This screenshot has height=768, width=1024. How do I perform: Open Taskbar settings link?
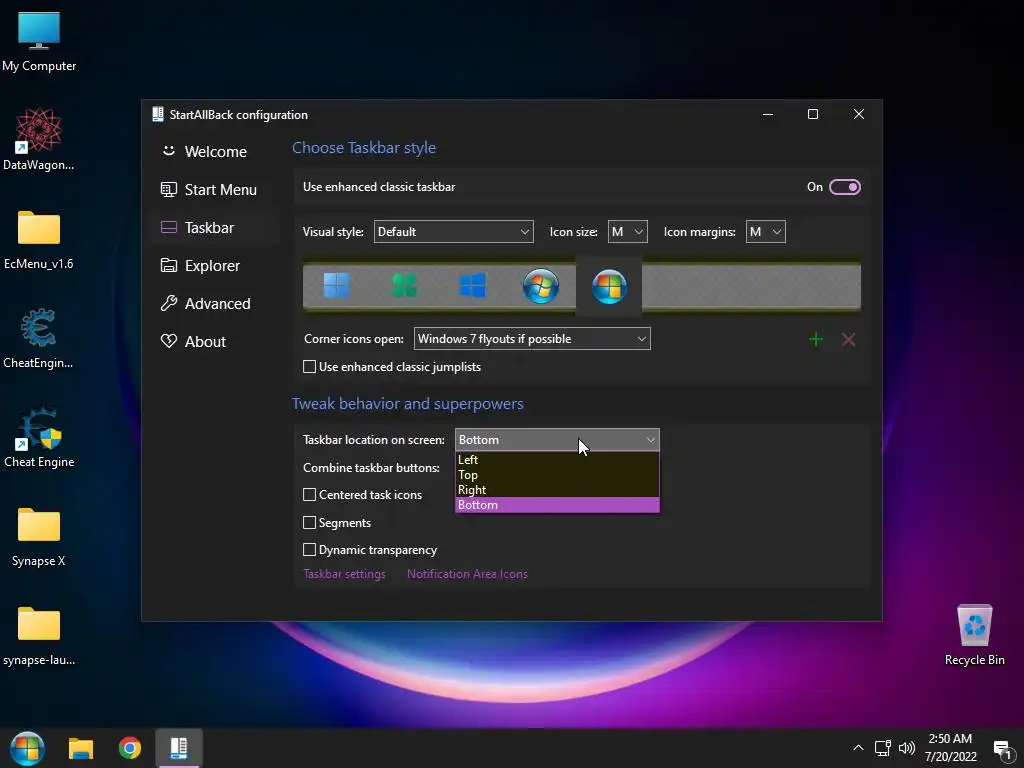[344, 574]
